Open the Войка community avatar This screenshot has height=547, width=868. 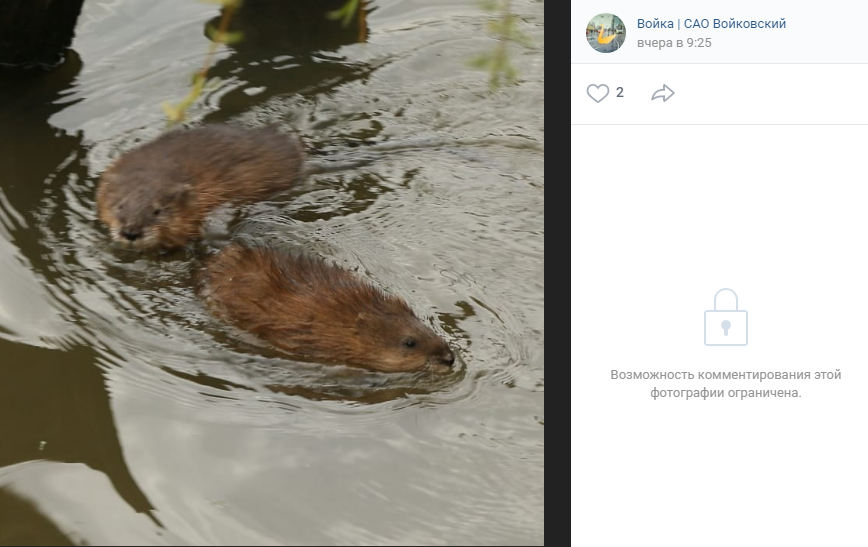[x=606, y=33]
